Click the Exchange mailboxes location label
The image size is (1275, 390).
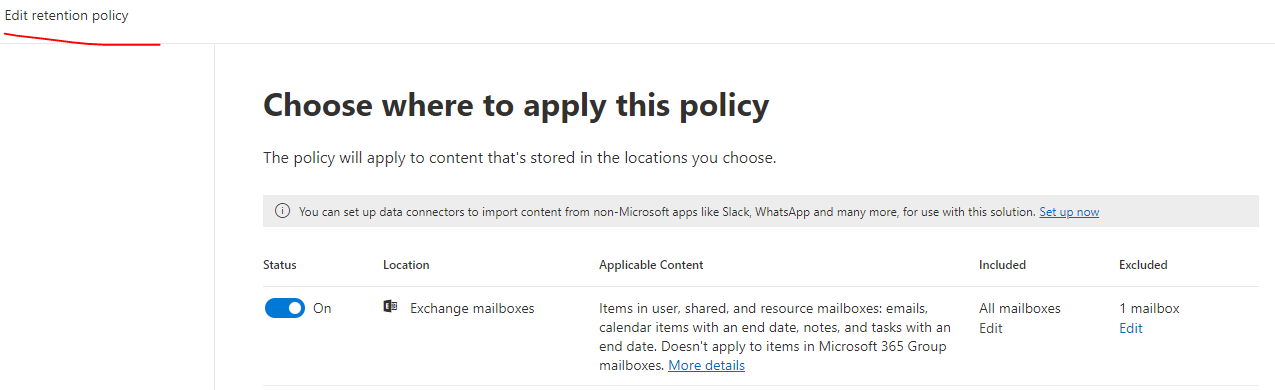472,308
